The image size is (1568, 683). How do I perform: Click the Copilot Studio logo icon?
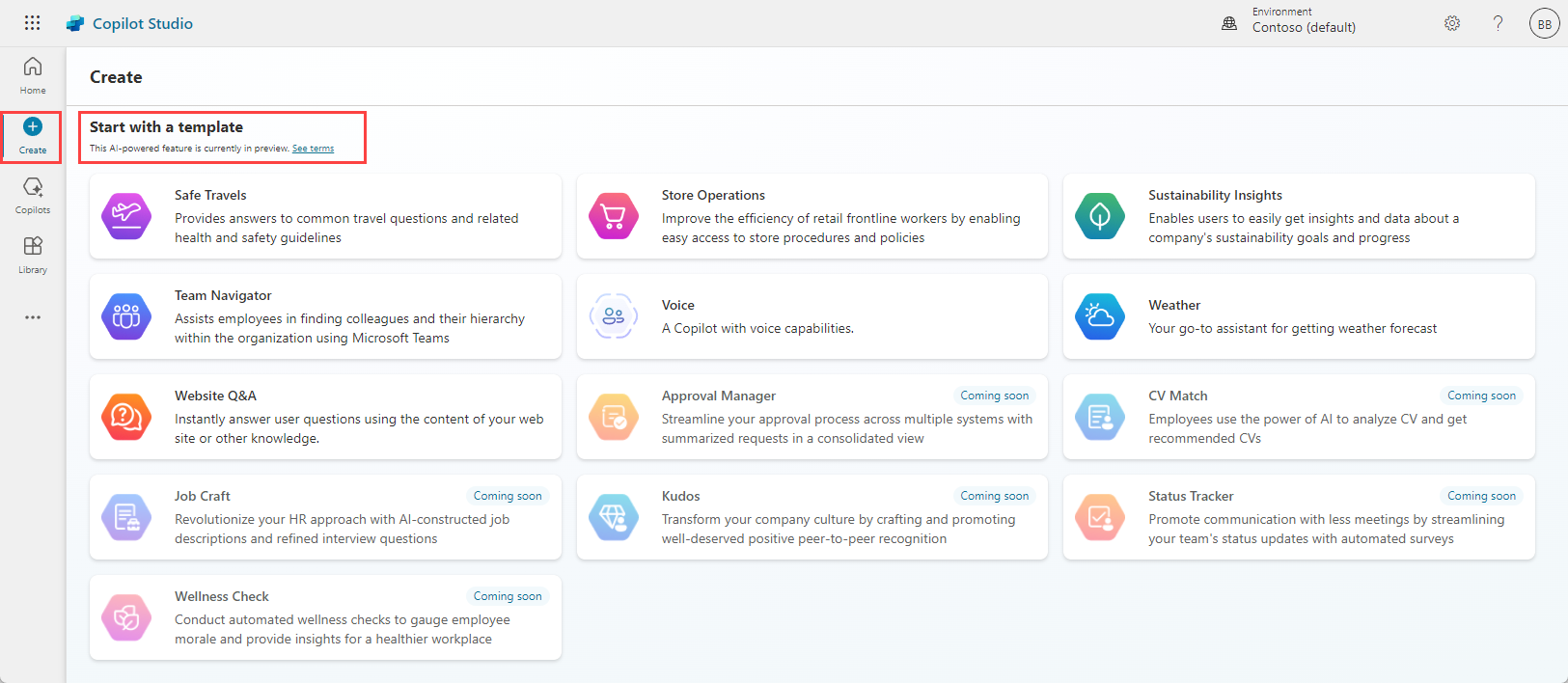point(75,23)
